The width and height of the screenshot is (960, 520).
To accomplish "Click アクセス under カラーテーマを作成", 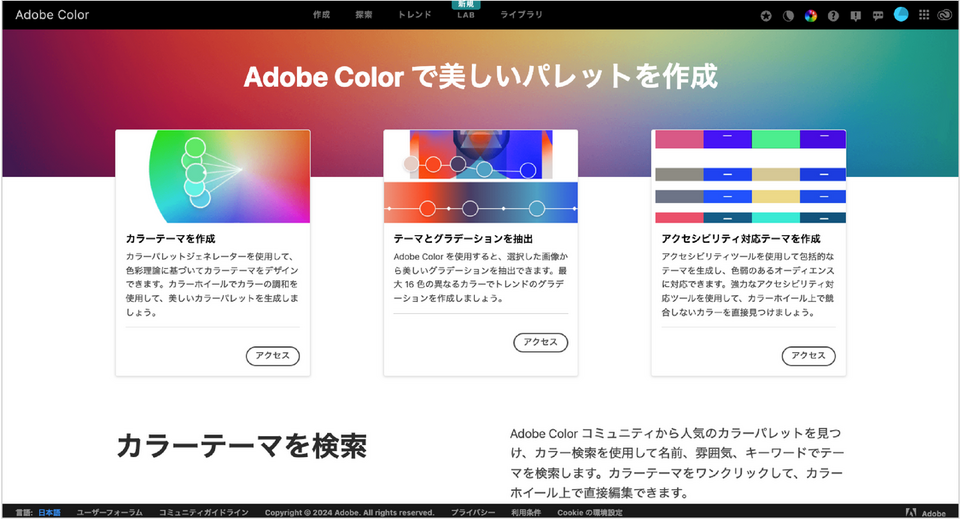I will tap(272, 356).
